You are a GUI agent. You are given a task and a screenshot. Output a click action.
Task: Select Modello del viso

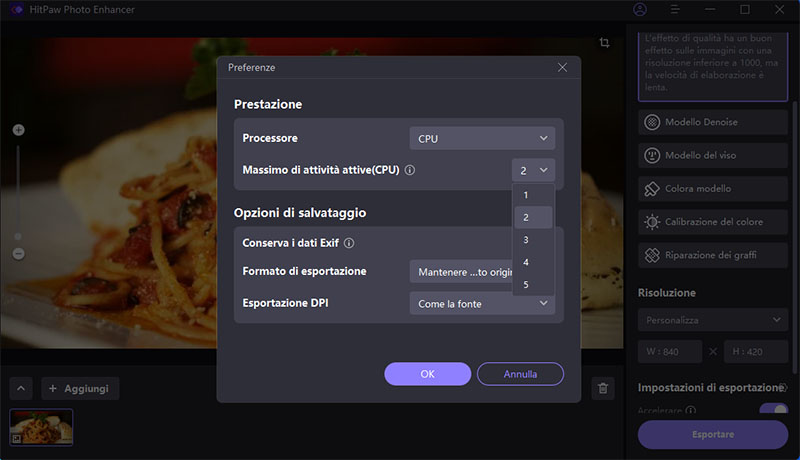pos(713,156)
